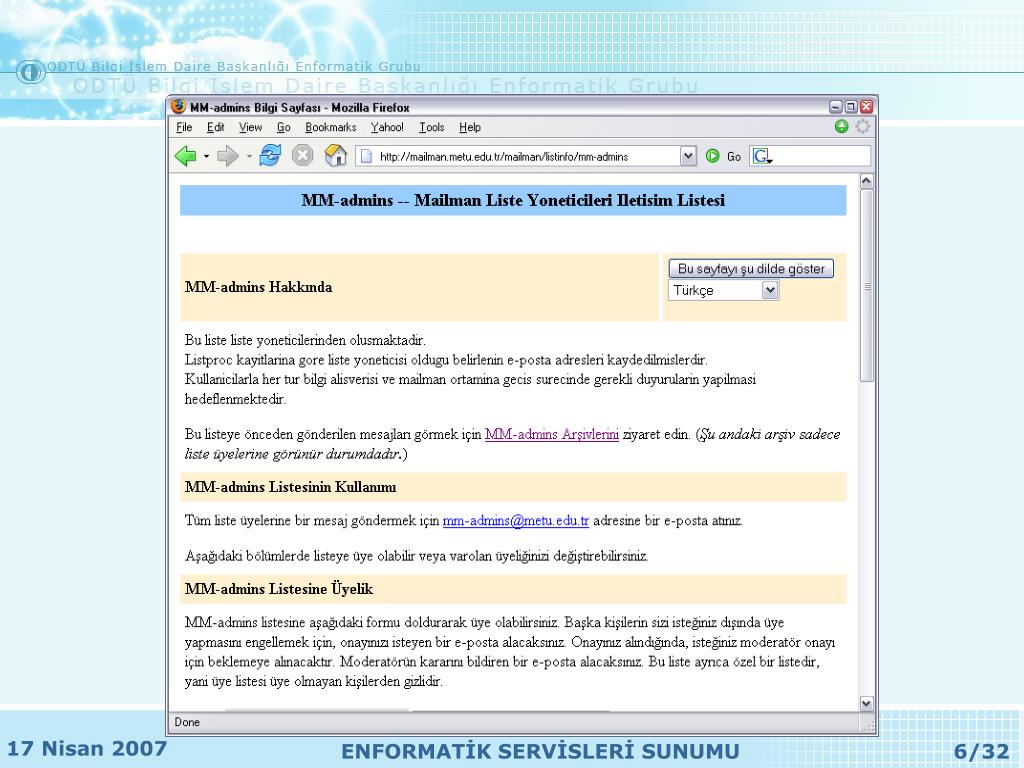Click 'Bu sayfayı şu dilde göster' button

tap(751, 268)
